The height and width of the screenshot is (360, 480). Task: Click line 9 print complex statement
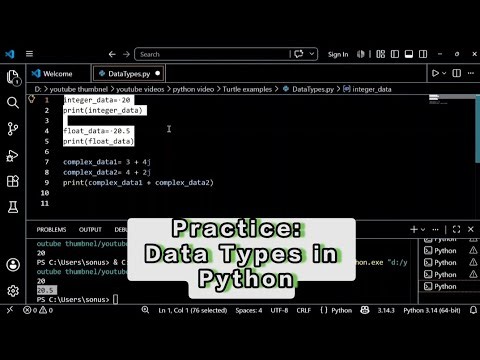pyautogui.click(x=138, y=183)
